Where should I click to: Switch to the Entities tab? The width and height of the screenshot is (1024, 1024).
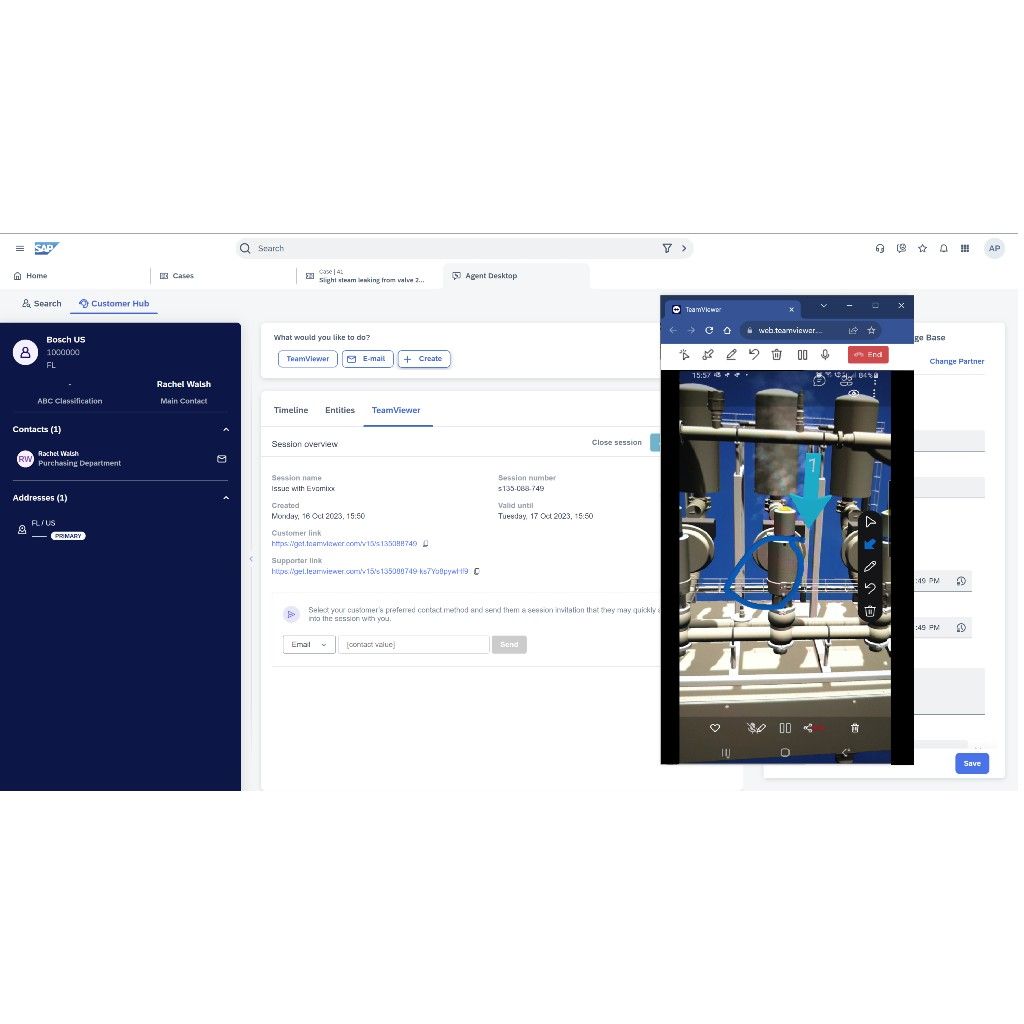[340, 410]
